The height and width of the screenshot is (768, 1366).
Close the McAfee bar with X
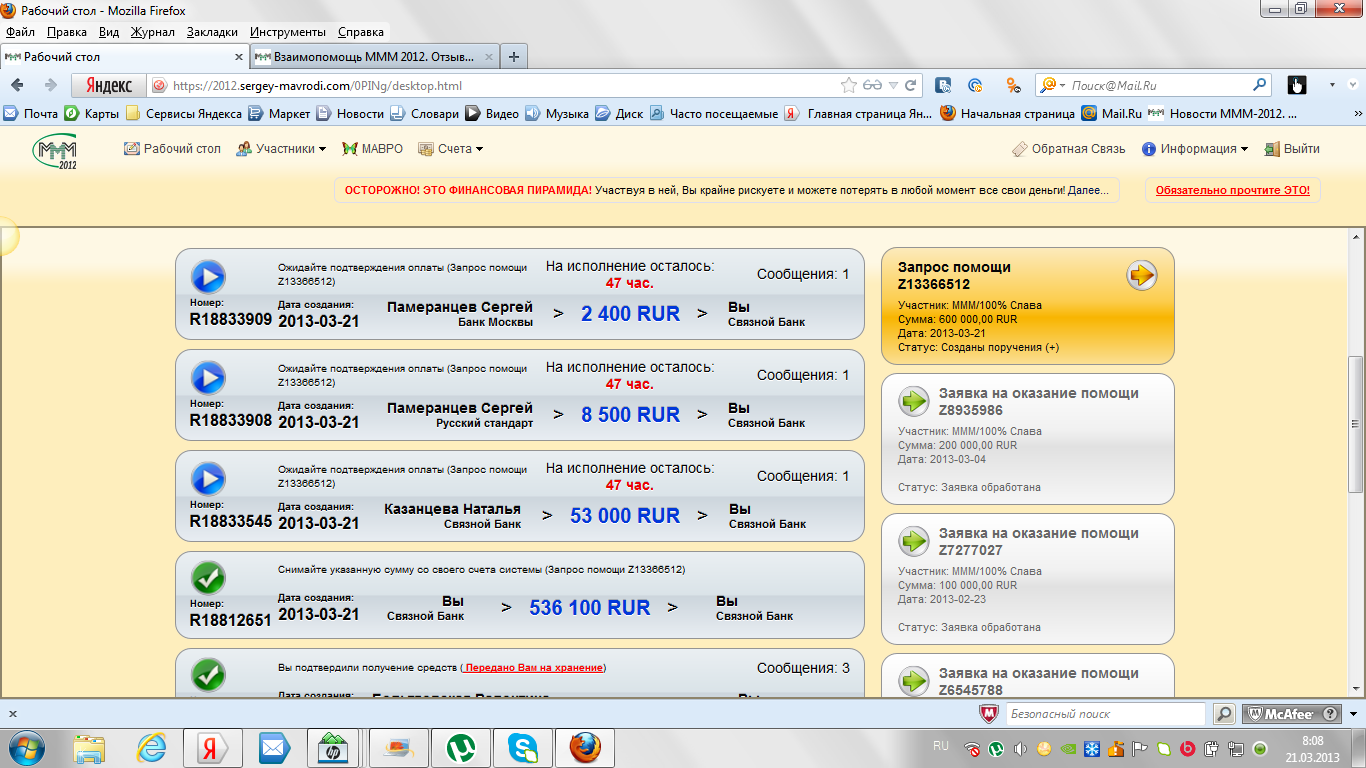(x=13, y=714)
